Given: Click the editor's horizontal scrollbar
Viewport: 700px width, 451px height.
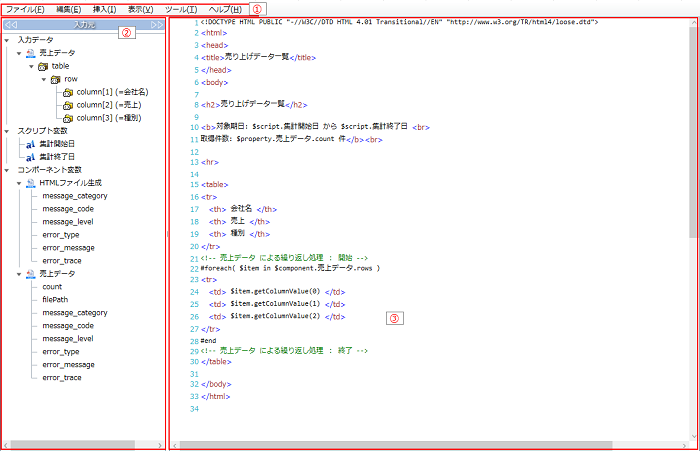Looking at the screenshot, I should click(400, 444).
